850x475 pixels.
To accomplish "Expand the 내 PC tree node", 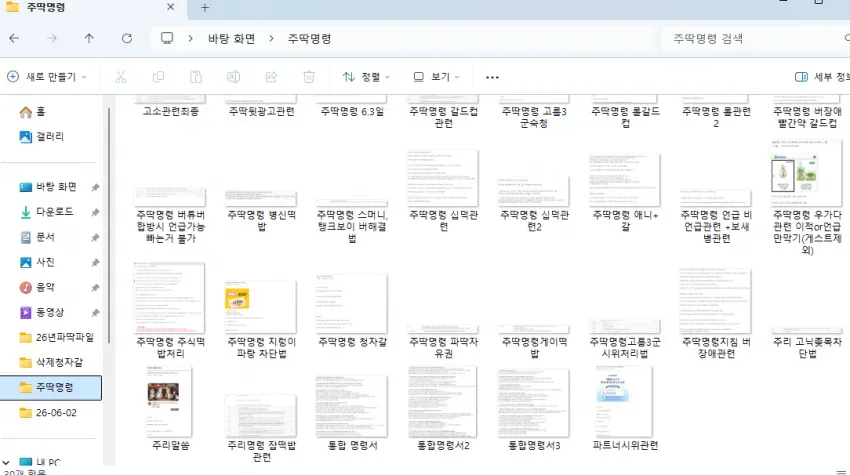I will coord(6,463).
